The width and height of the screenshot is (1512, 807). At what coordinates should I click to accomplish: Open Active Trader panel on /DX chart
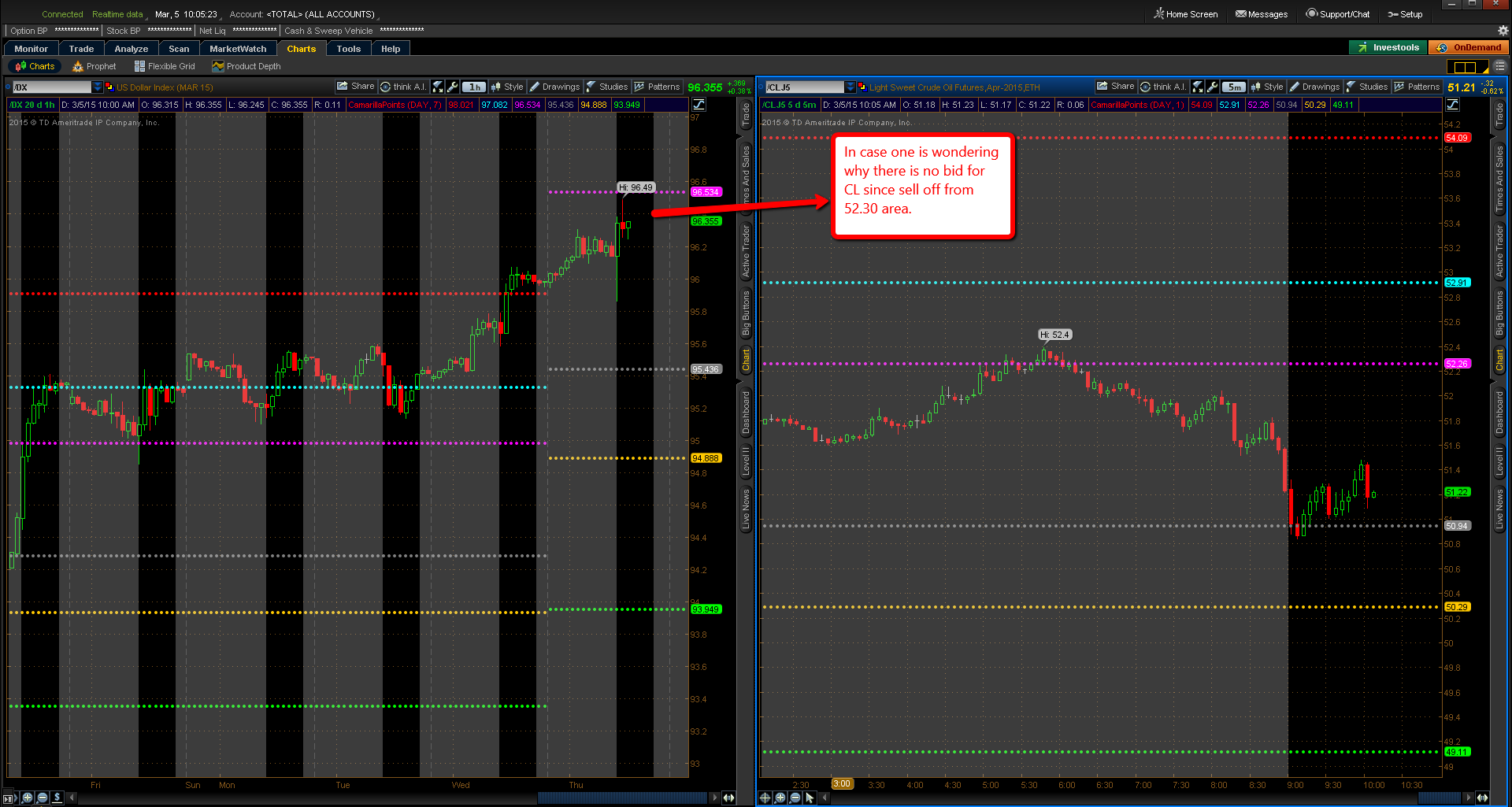pyautogui.click(x=745, y=250)
